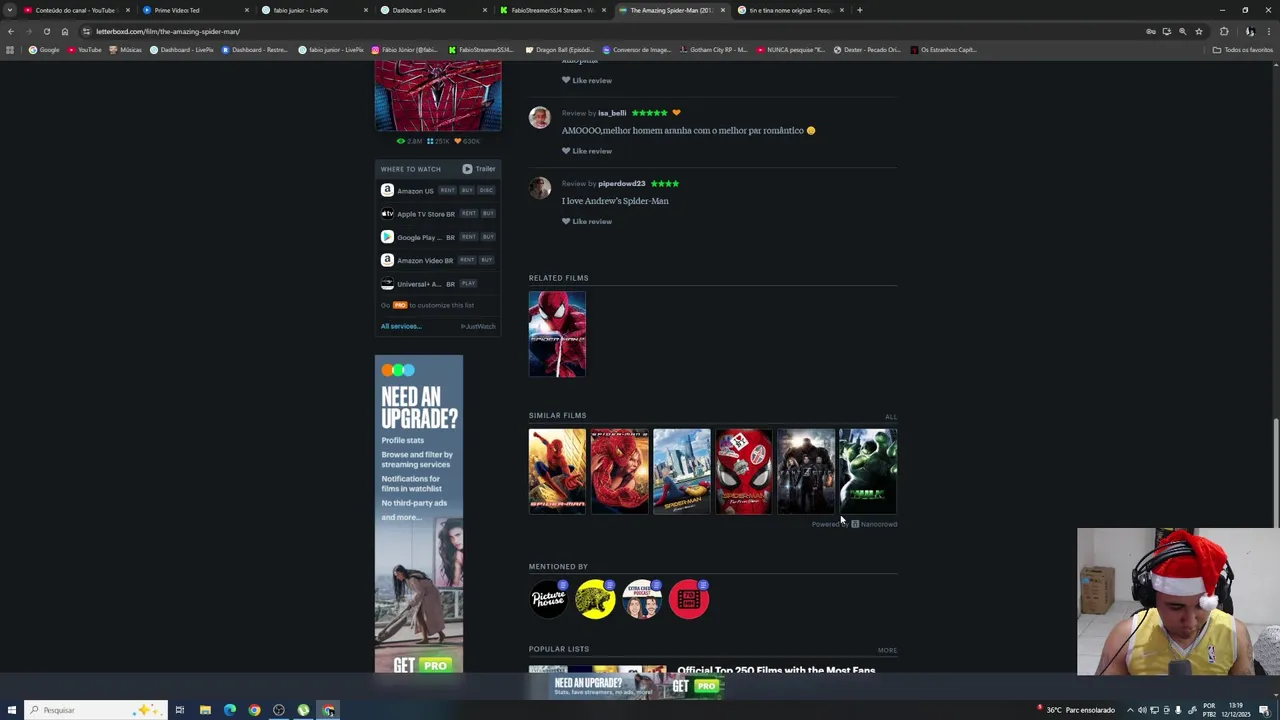Open the Picturehouse podcast mention icon

(x=548, y=599)
